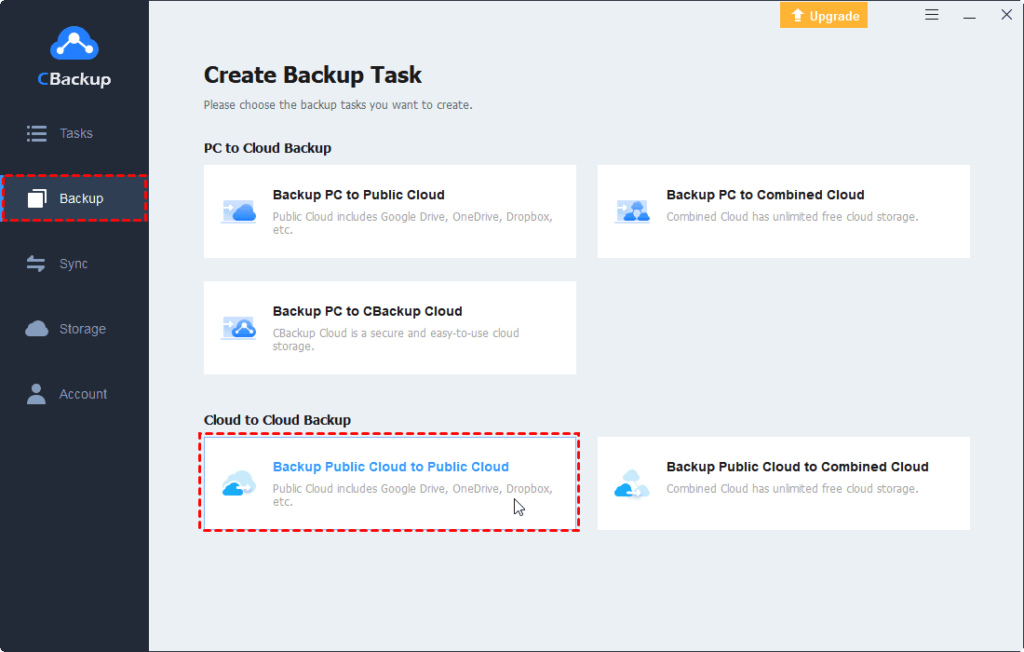Click 'Combined Cloud has unlimited' text under Backup PC
Image resolution: width=1024 pixels, height=652 pixels.
click(792, 216)
